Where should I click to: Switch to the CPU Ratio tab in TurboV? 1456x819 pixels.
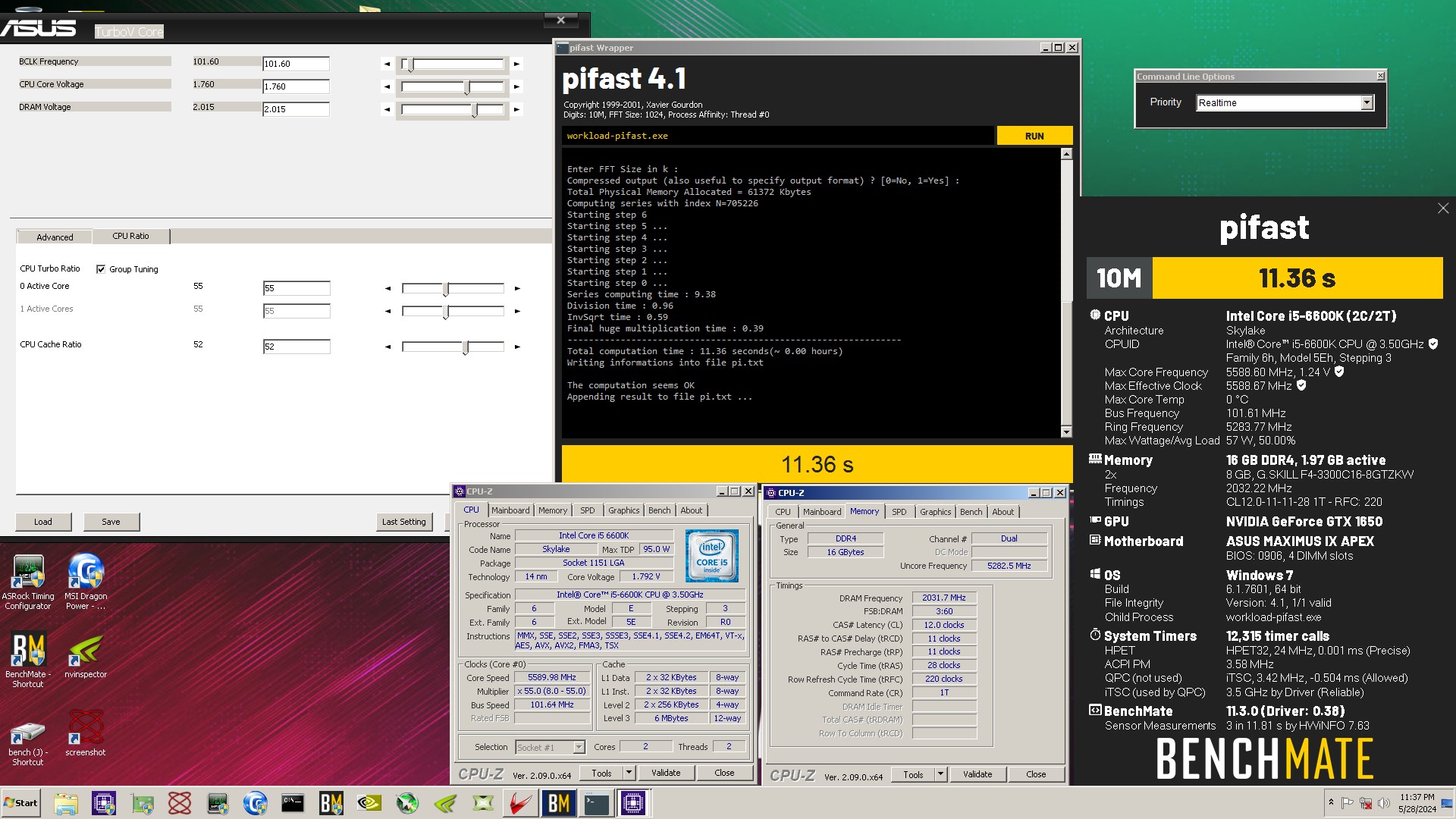(131, 236)
